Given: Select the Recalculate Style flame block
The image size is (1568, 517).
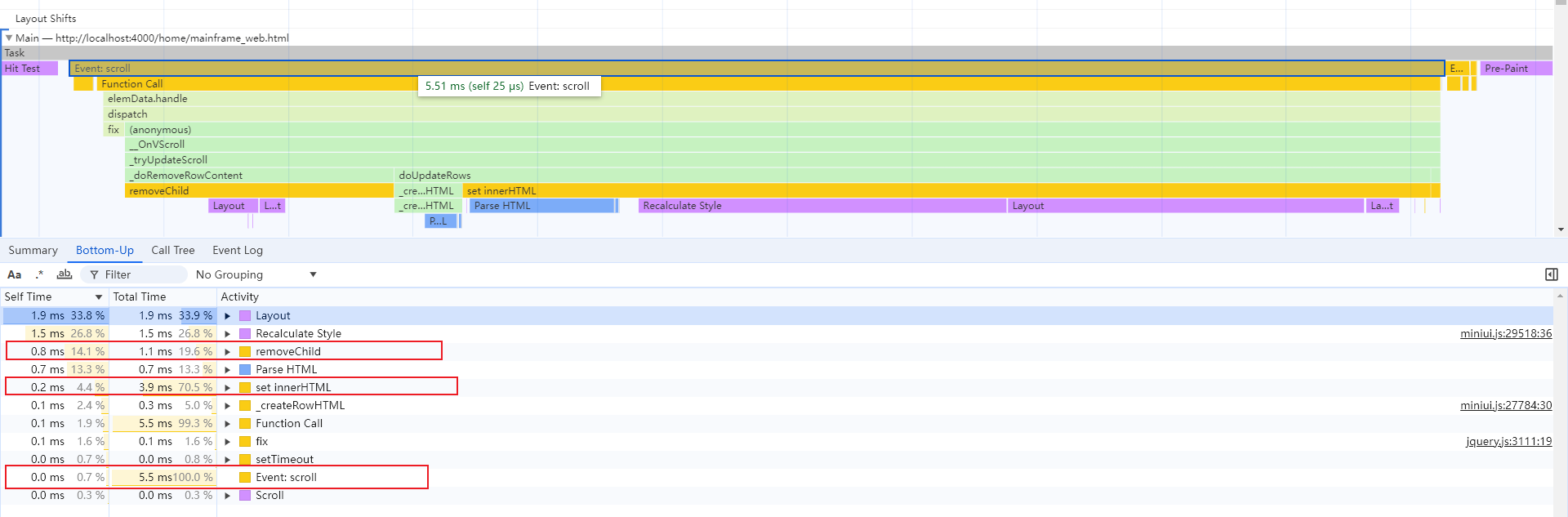Looking at the screenshot, I should point(822,206).
